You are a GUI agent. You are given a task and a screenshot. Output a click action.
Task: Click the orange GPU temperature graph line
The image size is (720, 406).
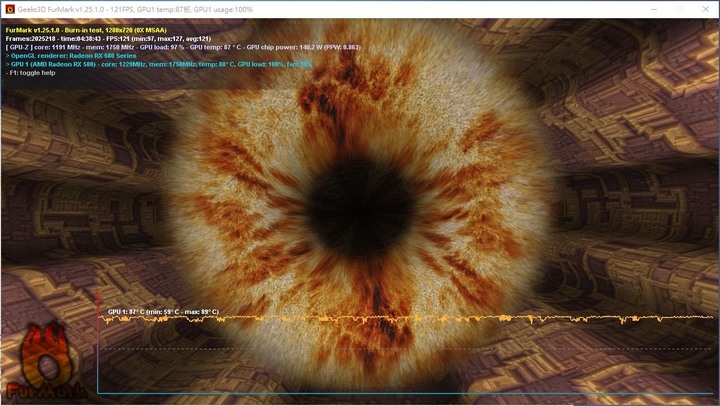406,318
